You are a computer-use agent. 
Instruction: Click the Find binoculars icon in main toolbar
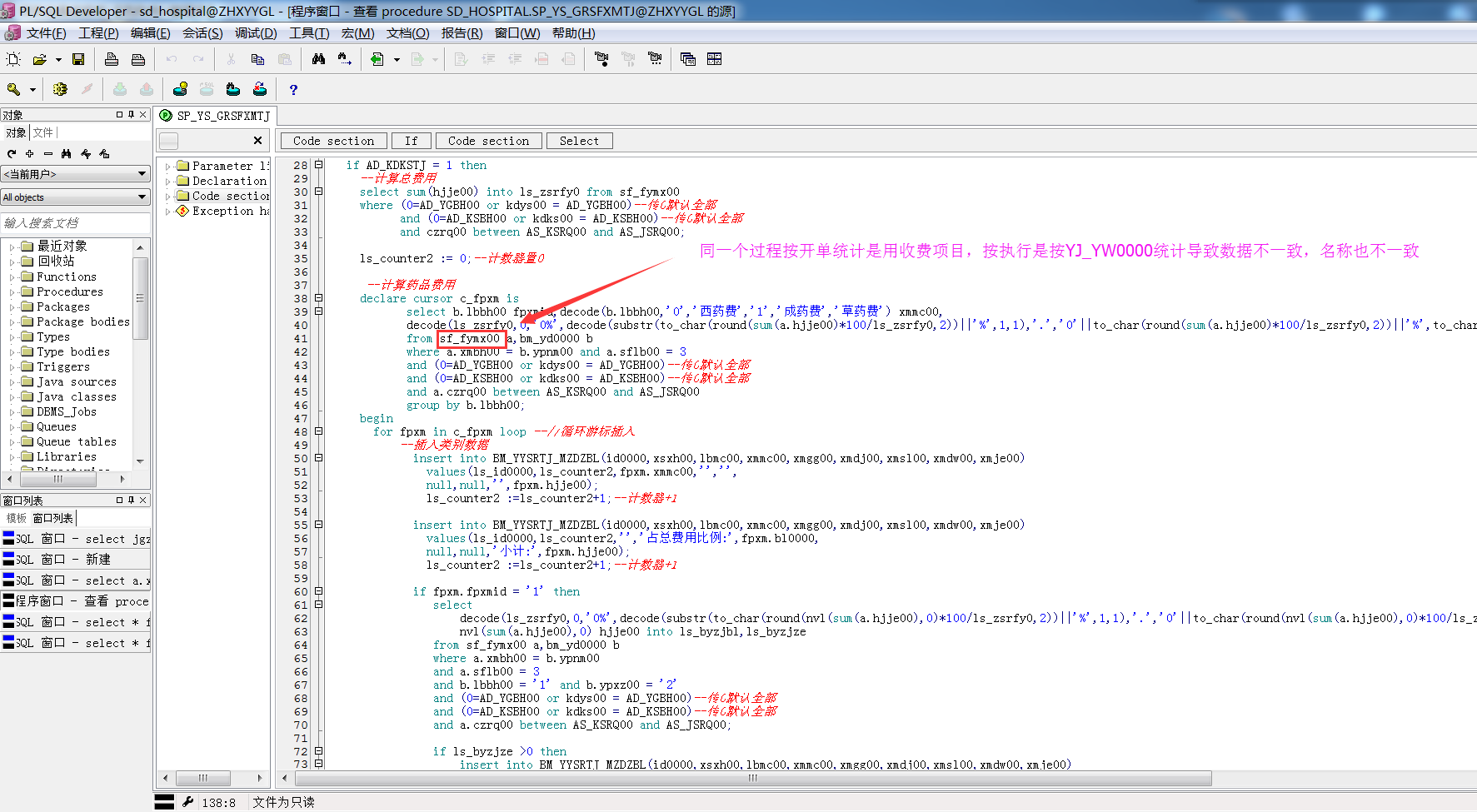pos(318,59)
